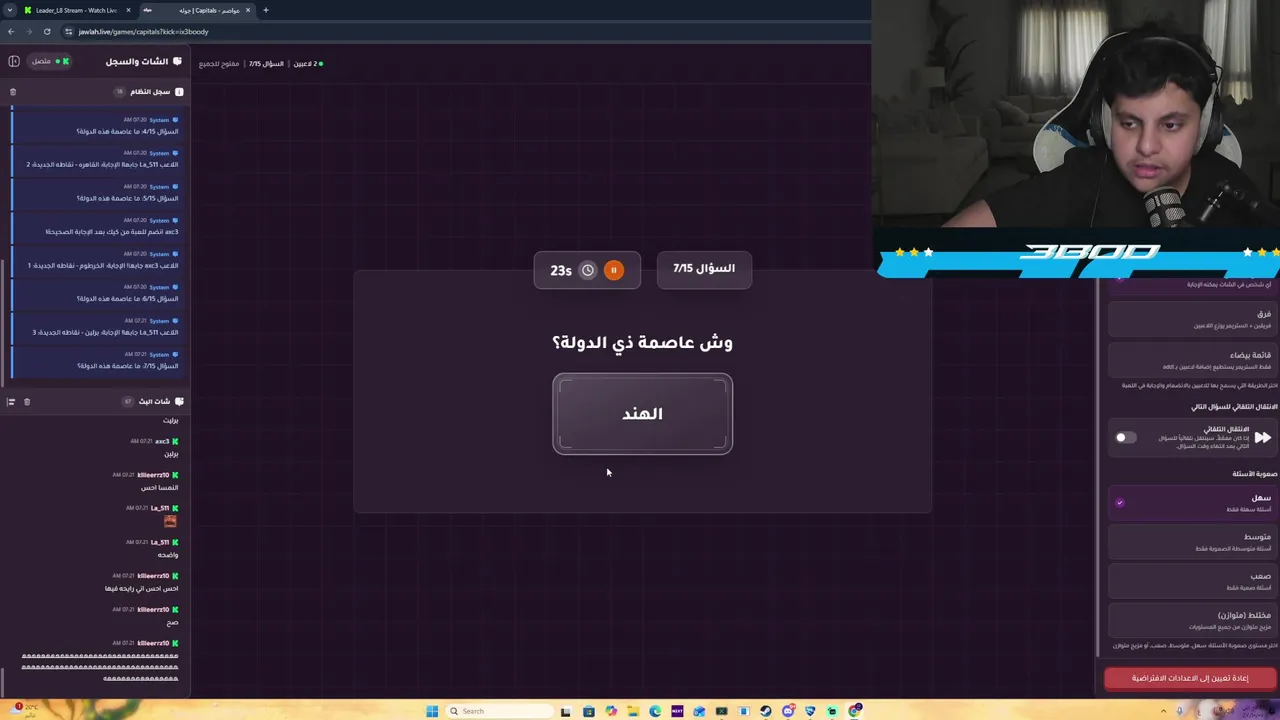Select the متوسط difficulty option

pyautogui.click(x=1192, y=542)
